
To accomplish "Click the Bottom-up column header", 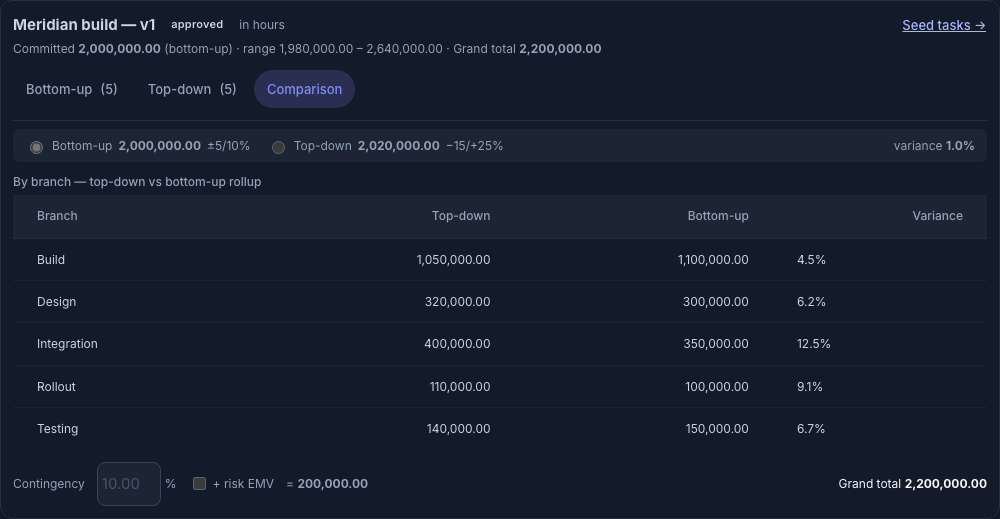I will point(718,216).
